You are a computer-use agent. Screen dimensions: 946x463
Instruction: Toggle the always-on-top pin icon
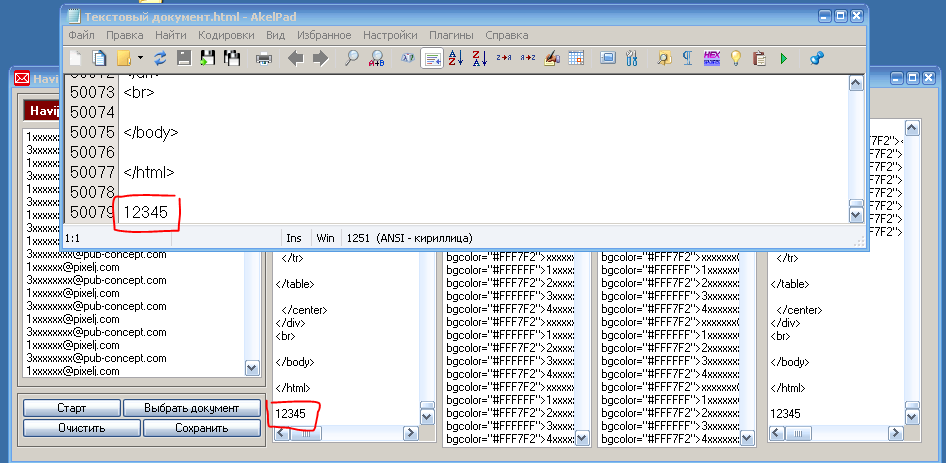coord(816,58)
